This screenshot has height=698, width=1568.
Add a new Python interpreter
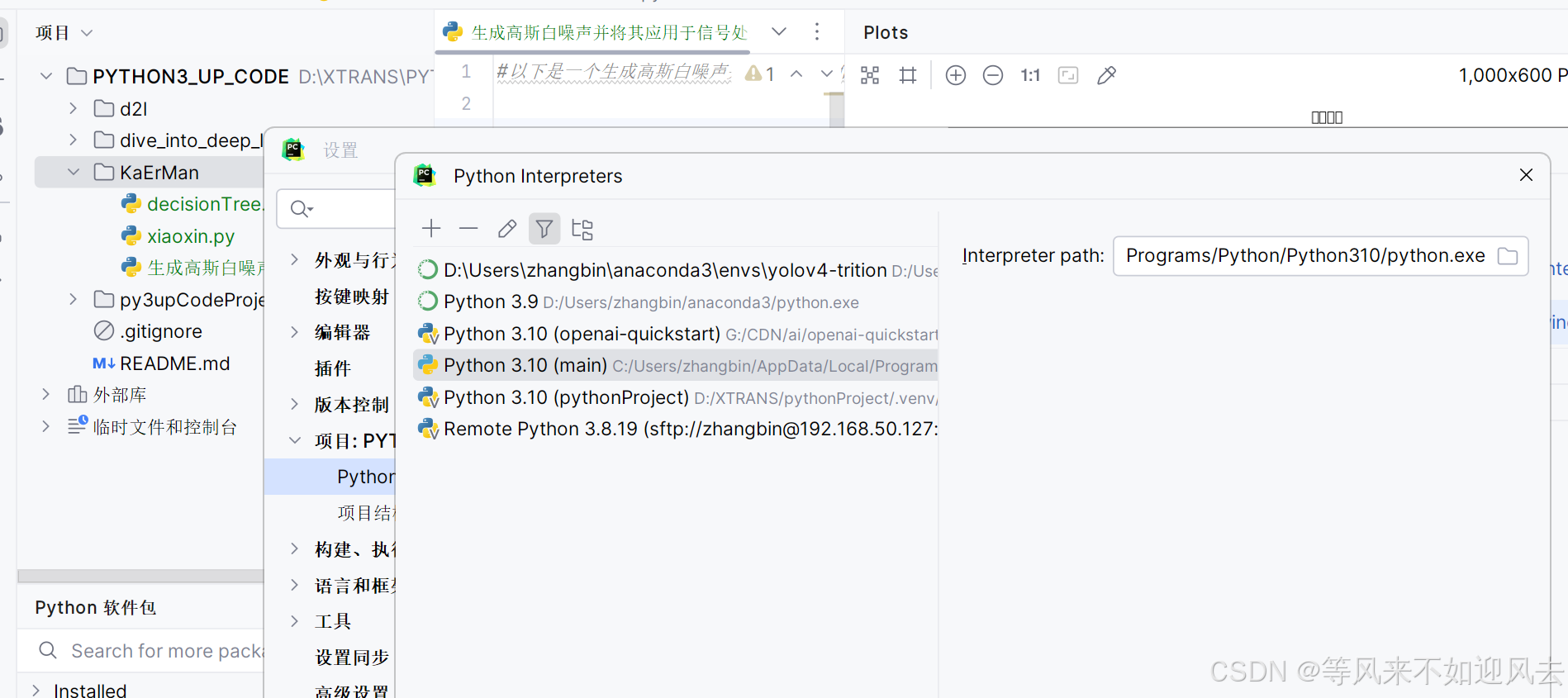(x=431, y=229)
